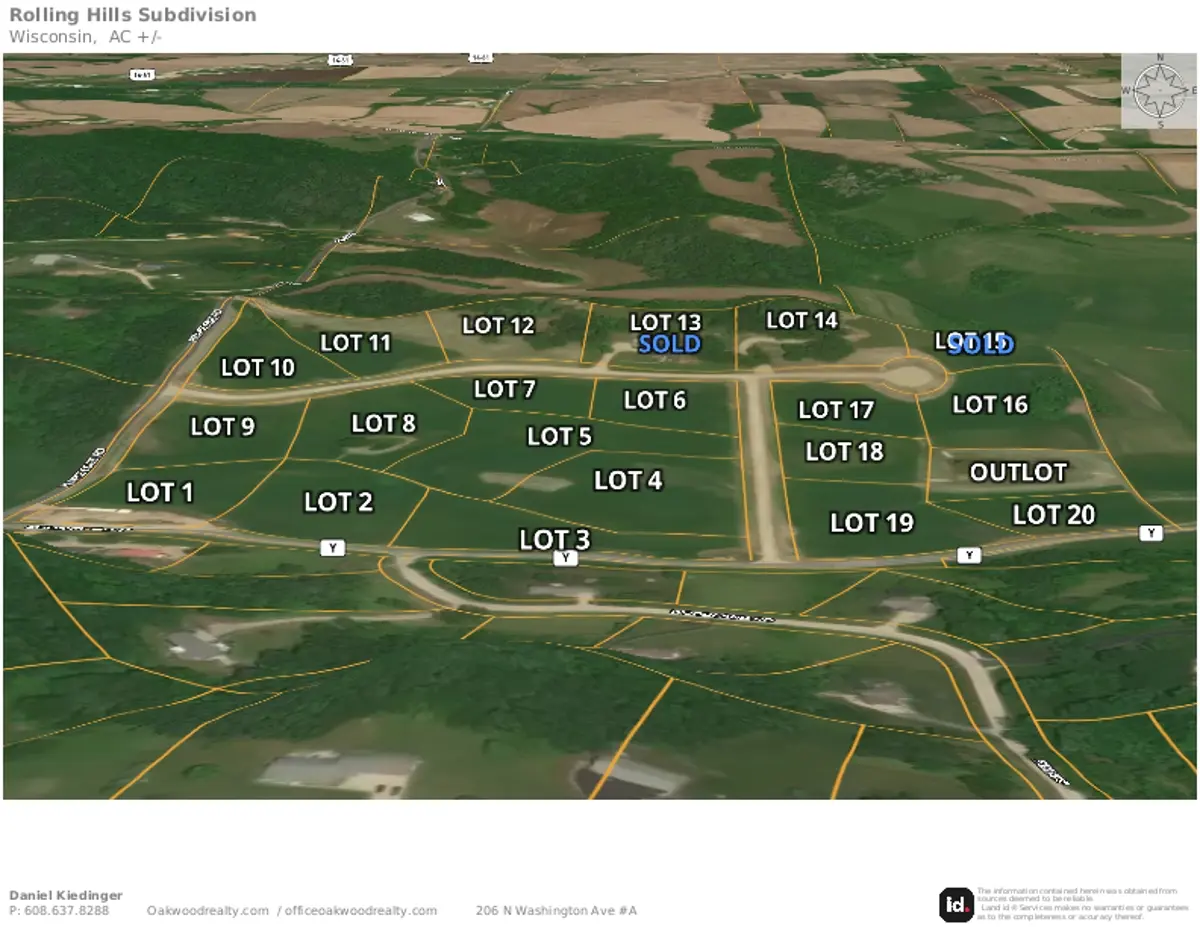Select the LOT 4 label
Screen dimensions: 1200x927
(x=628, y=481)
